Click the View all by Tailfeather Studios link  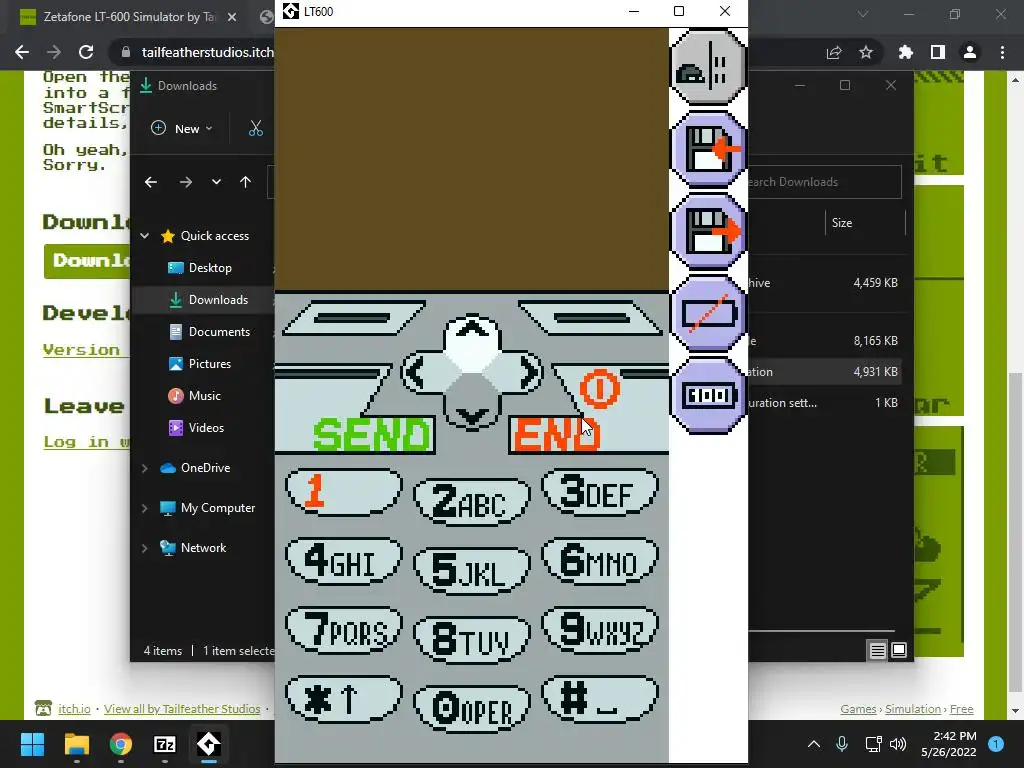pyautogui.click(x=182, y=709)
